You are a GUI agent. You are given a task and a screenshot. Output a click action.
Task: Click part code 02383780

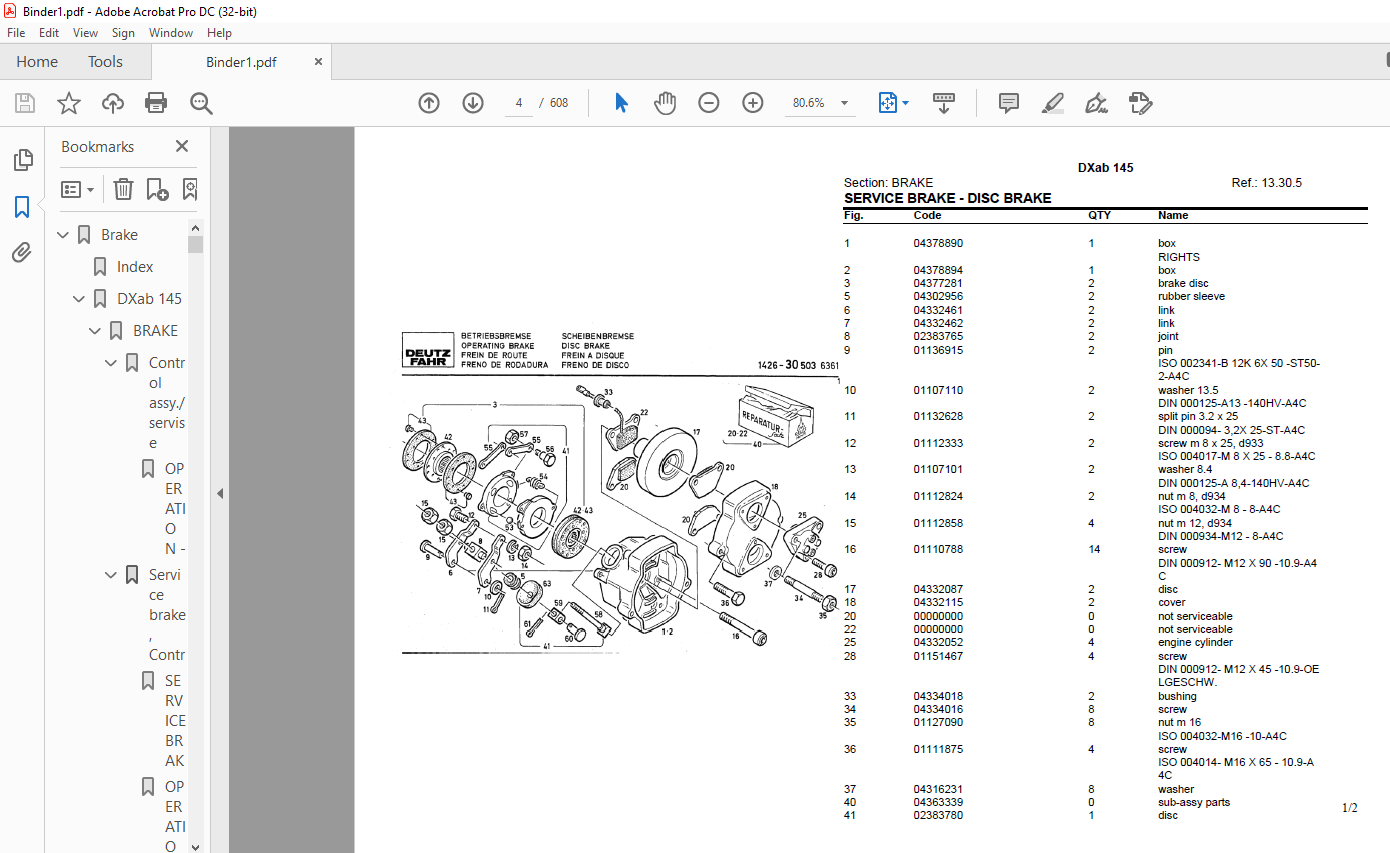(938, 816)
